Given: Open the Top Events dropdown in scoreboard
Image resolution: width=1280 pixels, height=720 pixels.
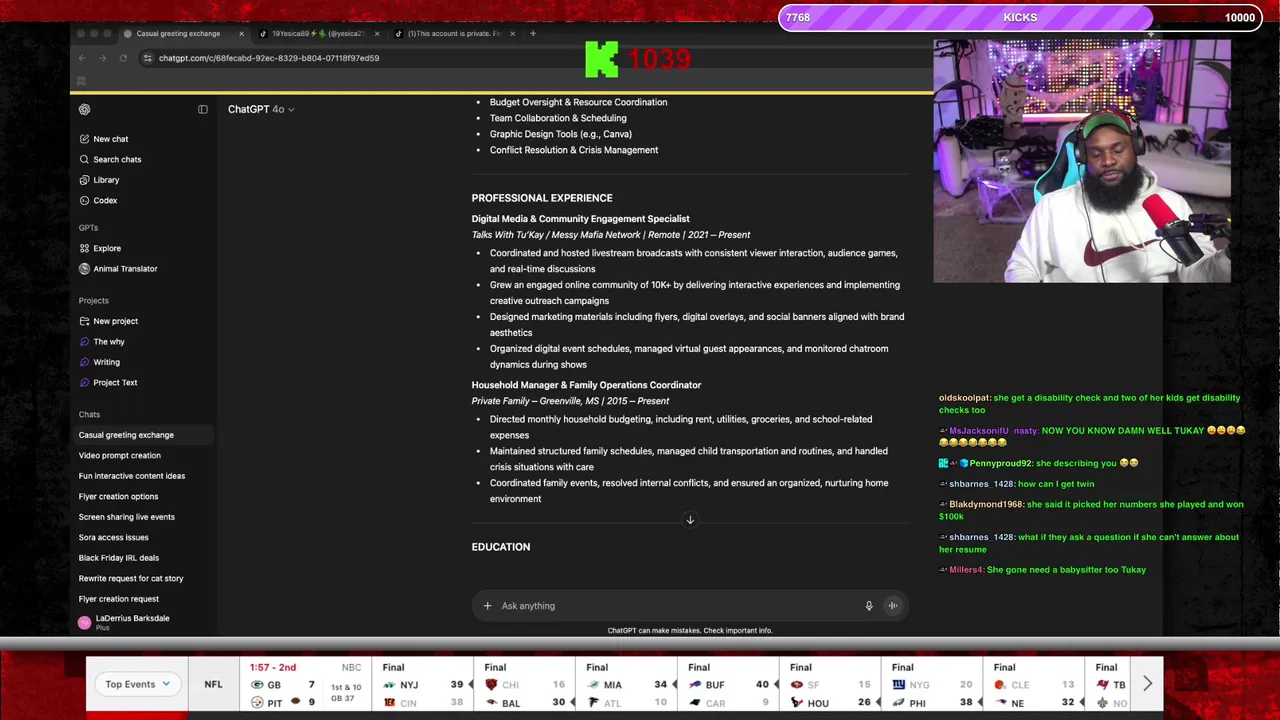Looking at the screenshot, I should pyautogui.click(x=138, y=684).
